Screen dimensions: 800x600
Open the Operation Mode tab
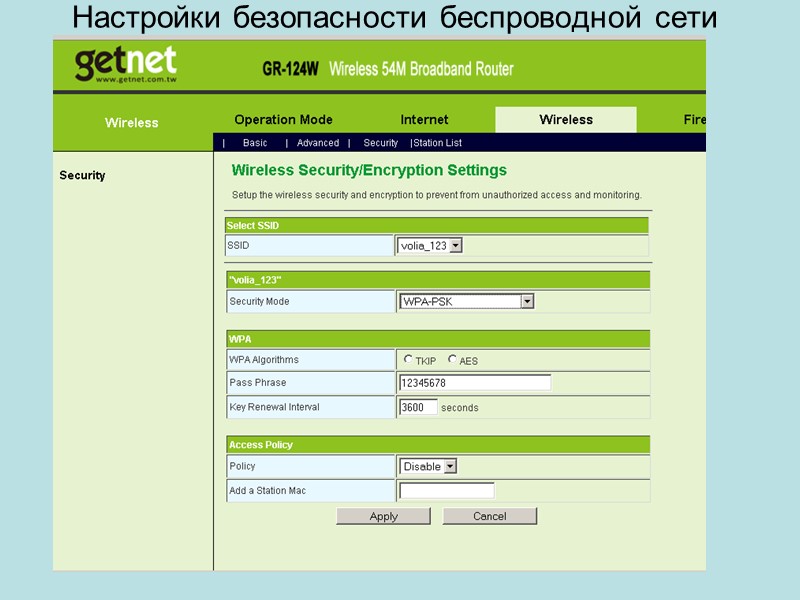tap(282, 119)
